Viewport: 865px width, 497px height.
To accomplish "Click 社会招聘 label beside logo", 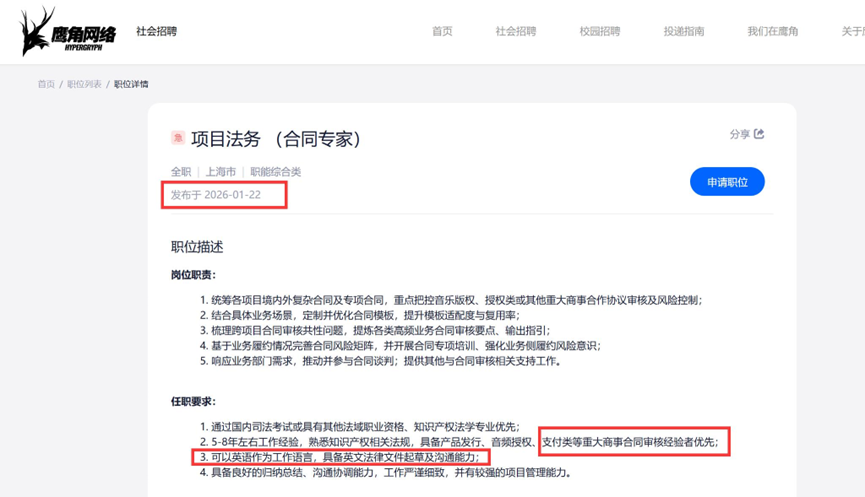I will click(157, 31).
